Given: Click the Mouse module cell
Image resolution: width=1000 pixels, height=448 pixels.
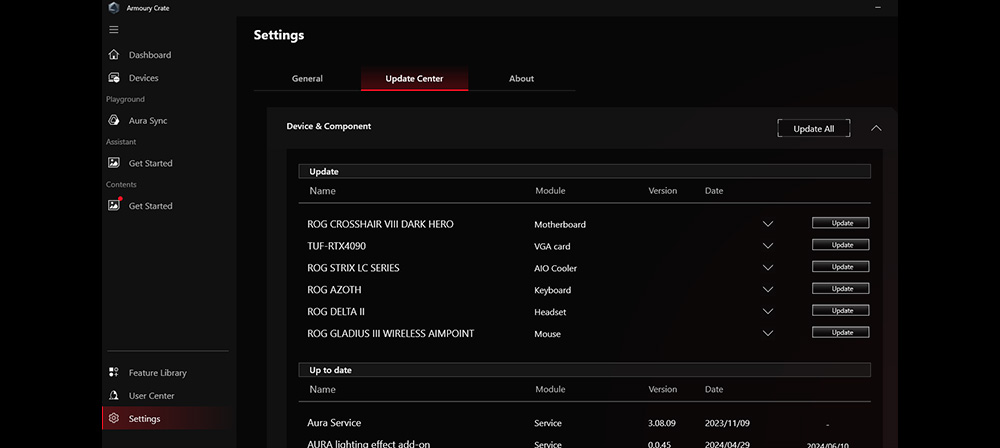Looking at the screenshot, I should click(x=547, y=334).
